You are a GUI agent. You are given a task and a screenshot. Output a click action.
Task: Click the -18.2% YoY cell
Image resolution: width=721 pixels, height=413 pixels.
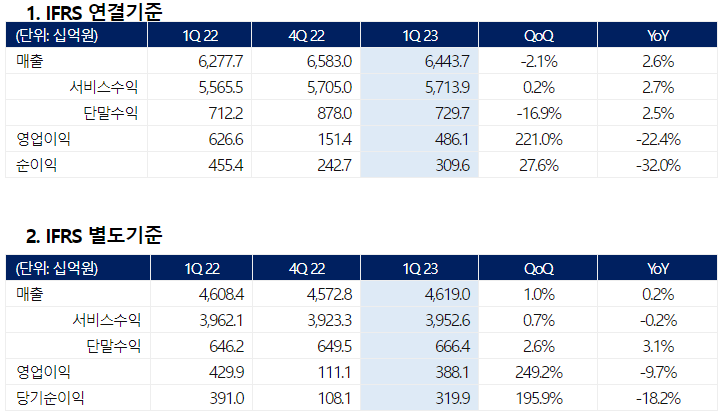(658, 397)
